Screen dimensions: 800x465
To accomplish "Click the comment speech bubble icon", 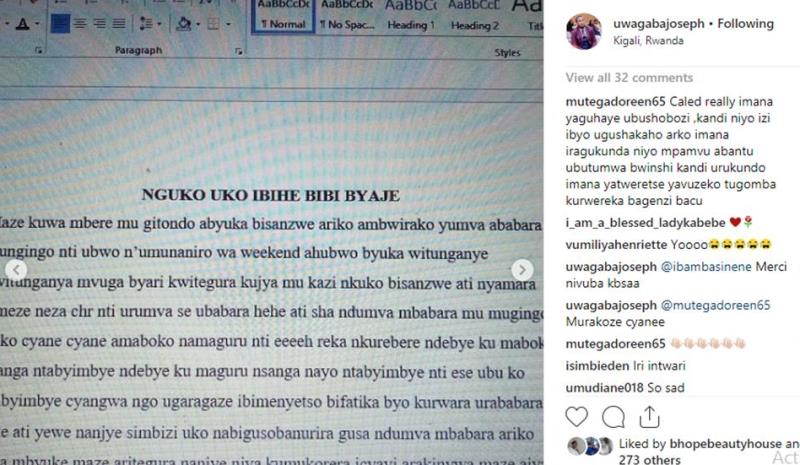I will tap(614, 415).
